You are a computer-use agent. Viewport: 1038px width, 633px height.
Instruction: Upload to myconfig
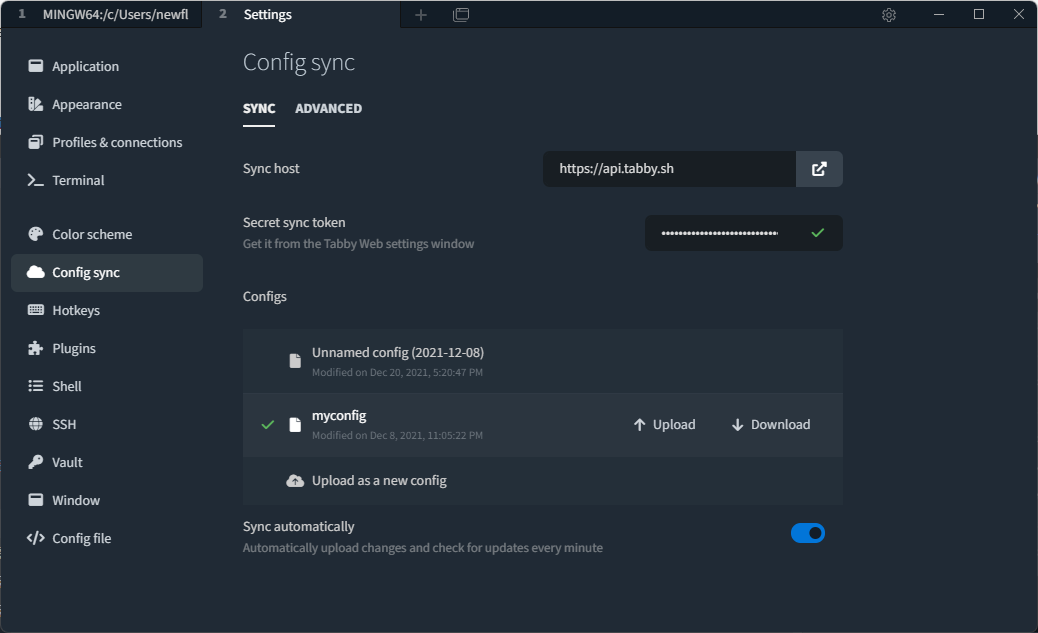tap(664, 425)
